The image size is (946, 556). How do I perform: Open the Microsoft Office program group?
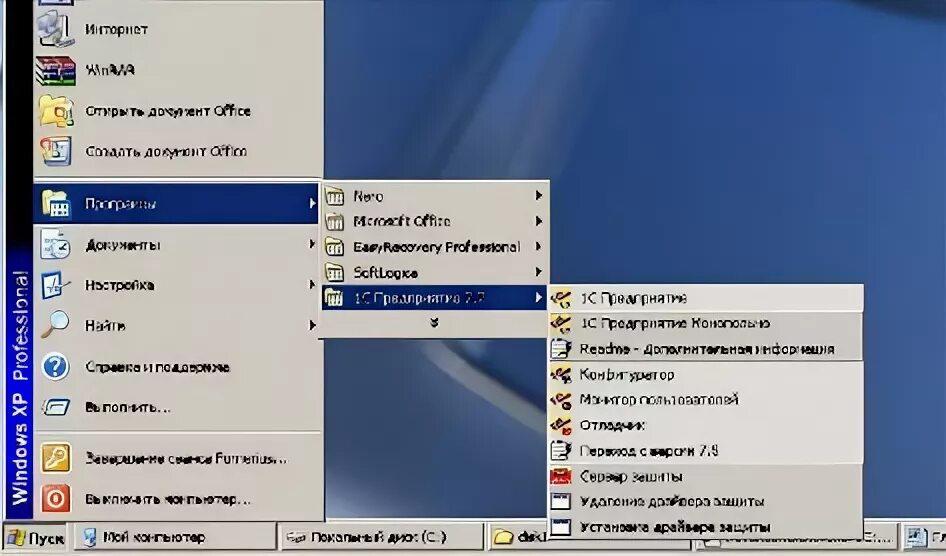tap(434, 221)
